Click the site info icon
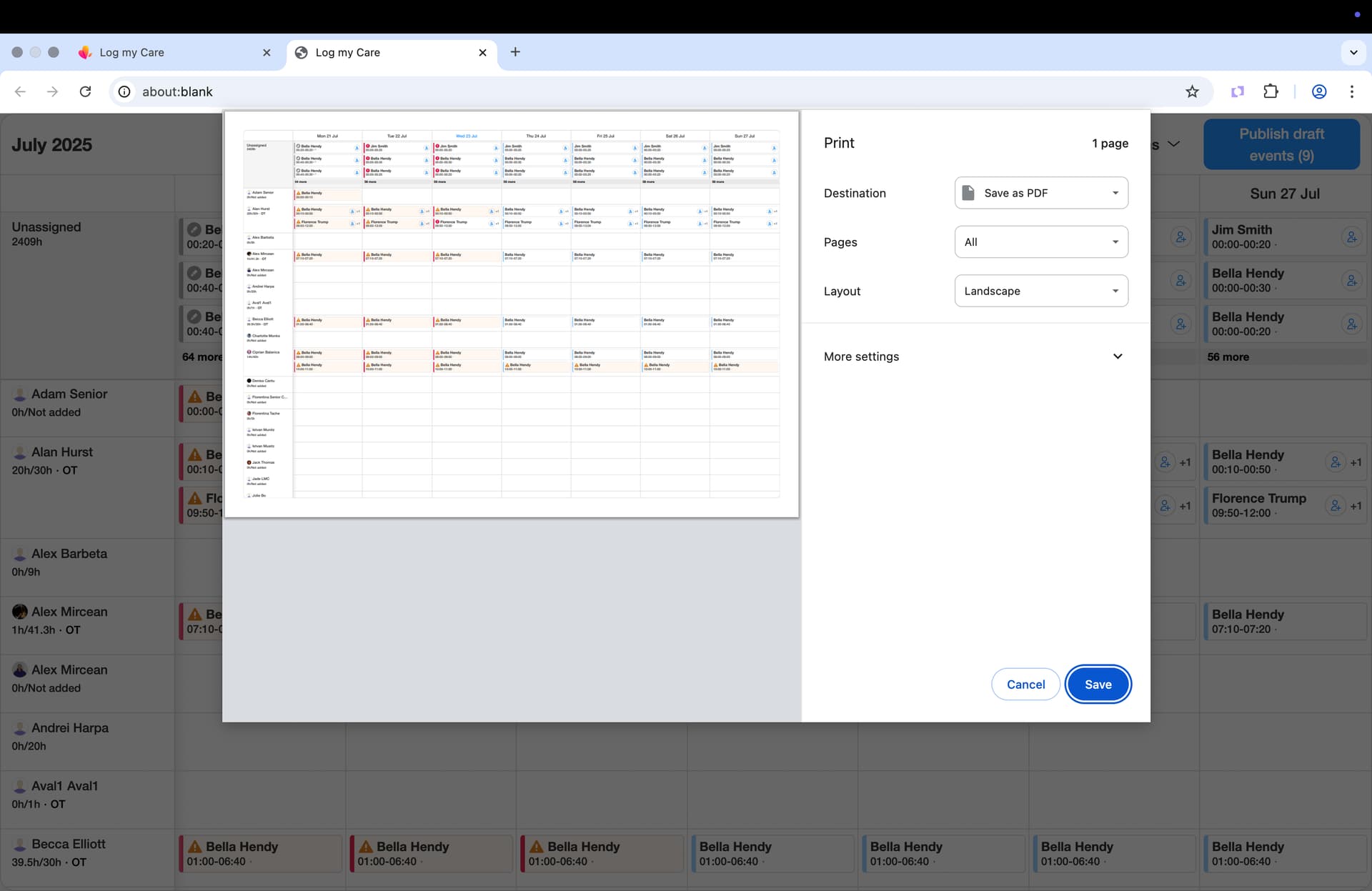Image resolution: width=1372 pixels, height=891 pixels. [x=124, y=91]
